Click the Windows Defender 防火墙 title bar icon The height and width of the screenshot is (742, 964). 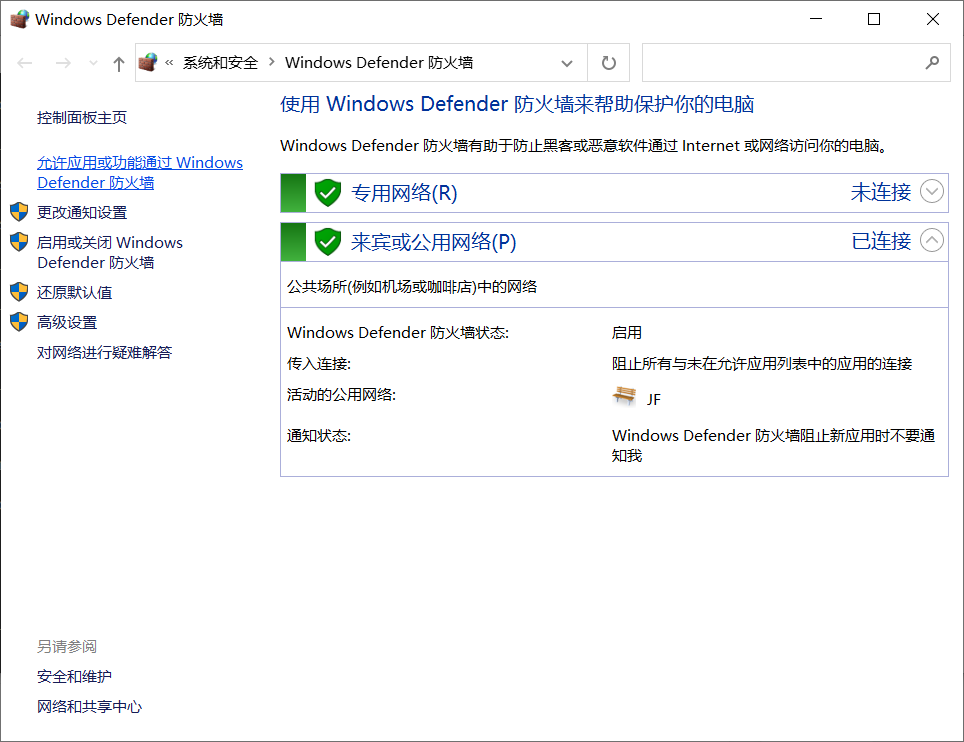(x=20, y=18)
